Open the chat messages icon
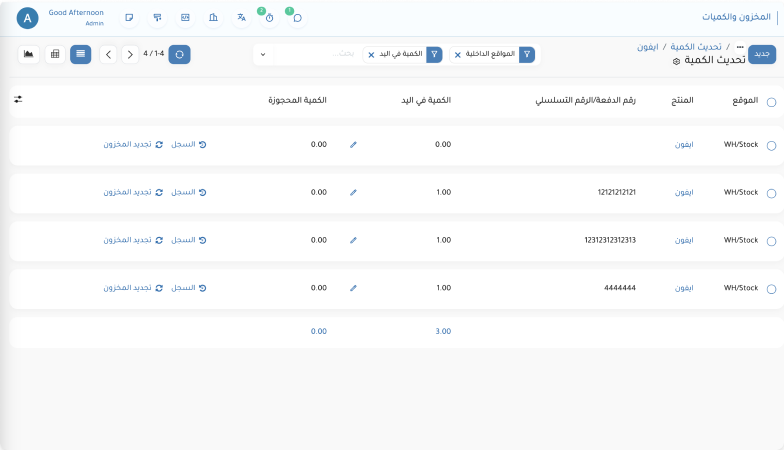The image size is (784, 450). 297,18
